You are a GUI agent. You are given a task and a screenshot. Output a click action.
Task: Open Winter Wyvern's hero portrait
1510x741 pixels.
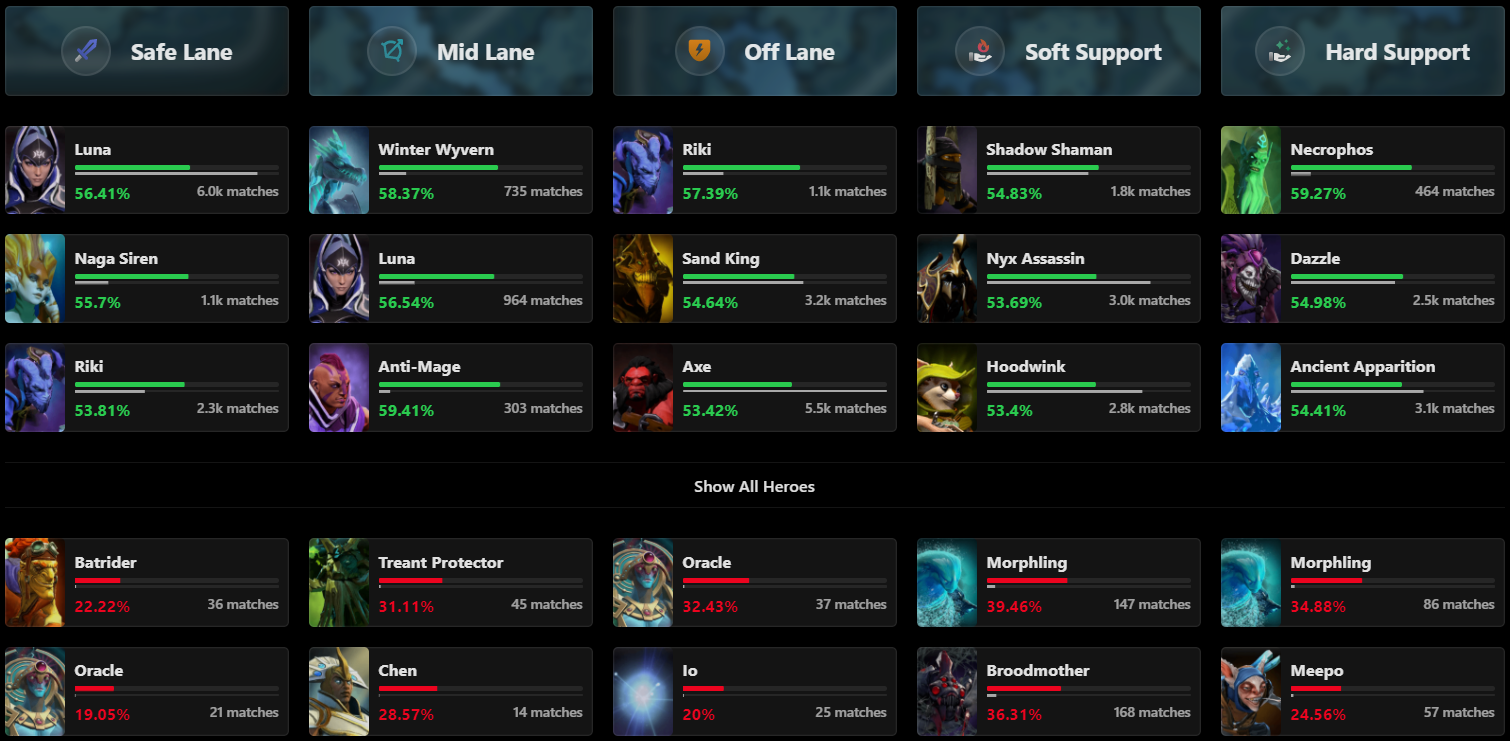339,170
